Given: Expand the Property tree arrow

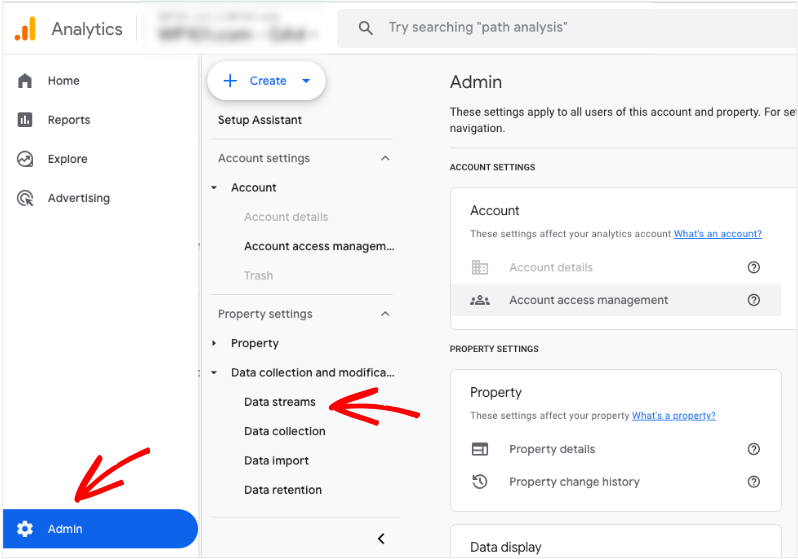Looking at the screenshot, I should (214, 343).
